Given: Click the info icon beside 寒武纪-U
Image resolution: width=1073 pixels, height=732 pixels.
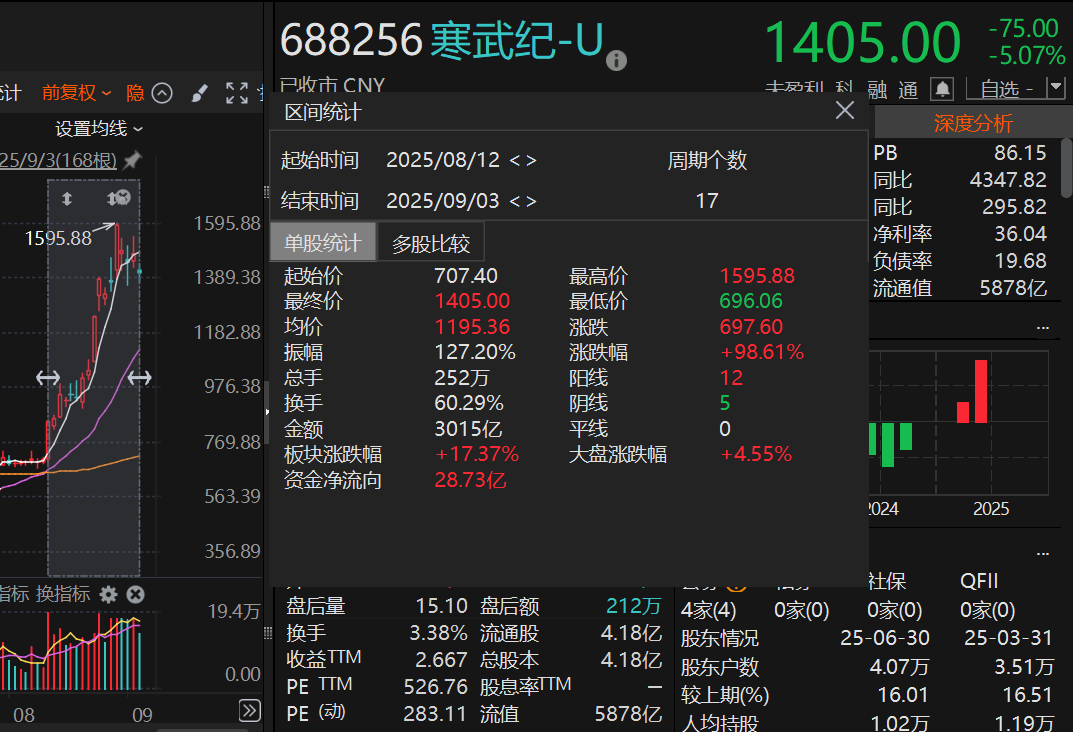Looking at the screenshot, I should pos(616,60).
